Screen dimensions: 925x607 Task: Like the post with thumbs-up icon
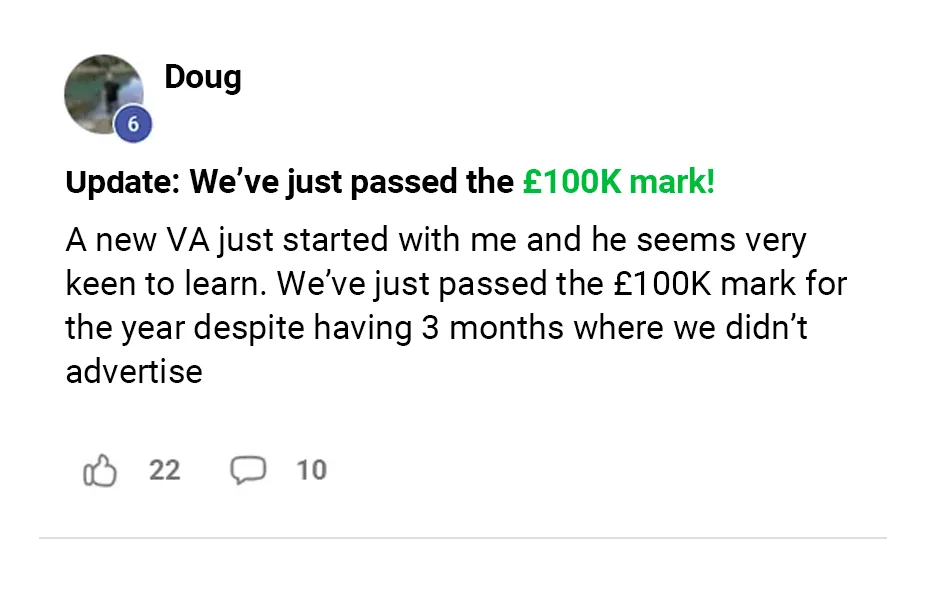tap(100, 470)
